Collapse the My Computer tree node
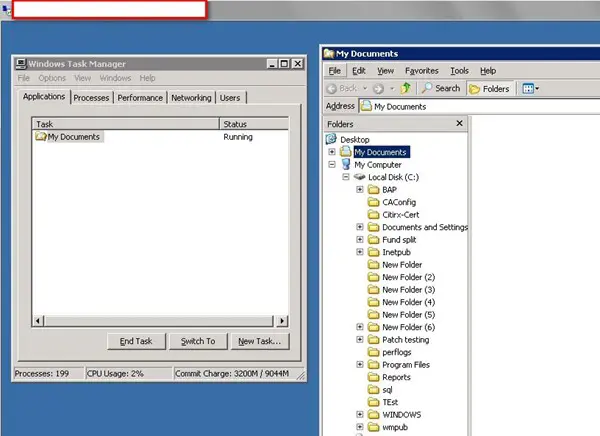 pos(332,164)
